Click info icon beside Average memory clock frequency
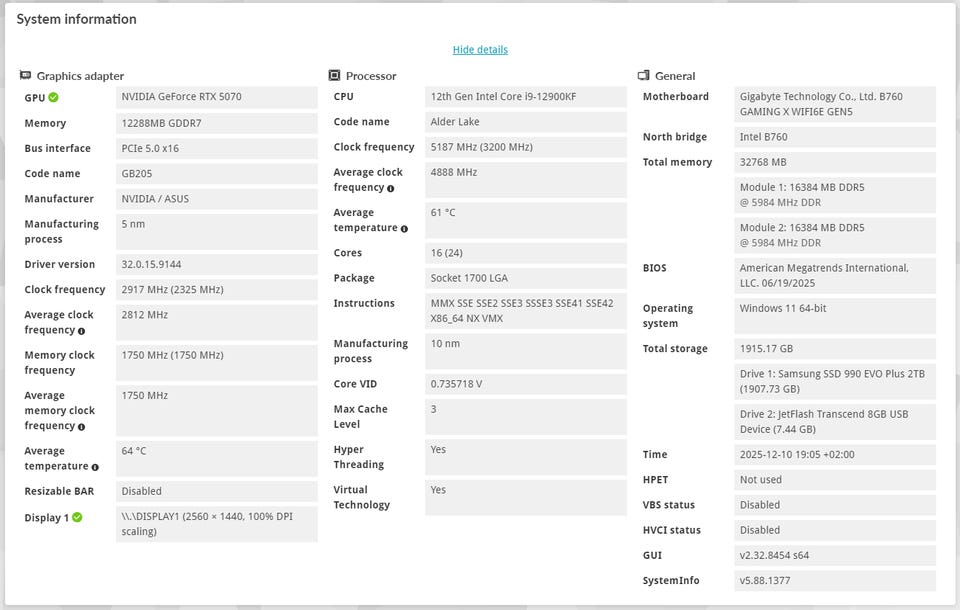960x610 pixels. pos(81,426)
